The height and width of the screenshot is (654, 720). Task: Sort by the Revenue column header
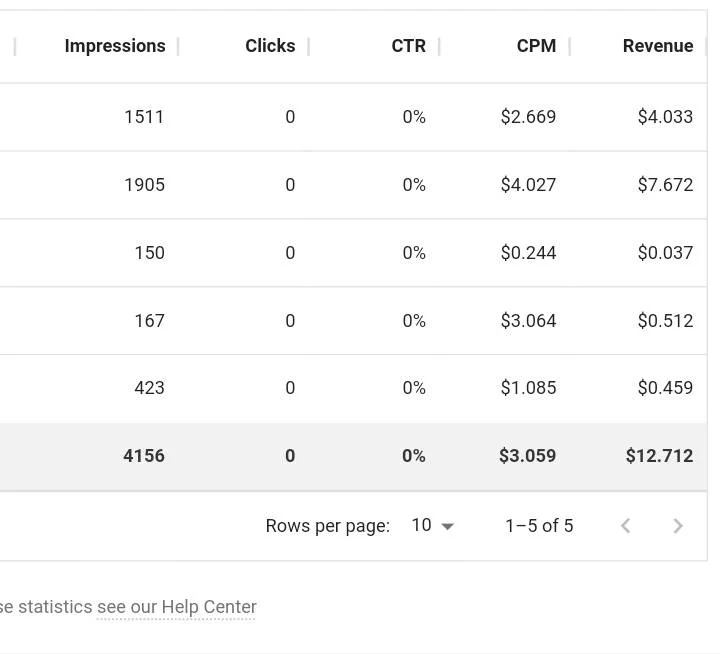pyautogui.click(x=658, y=46)
